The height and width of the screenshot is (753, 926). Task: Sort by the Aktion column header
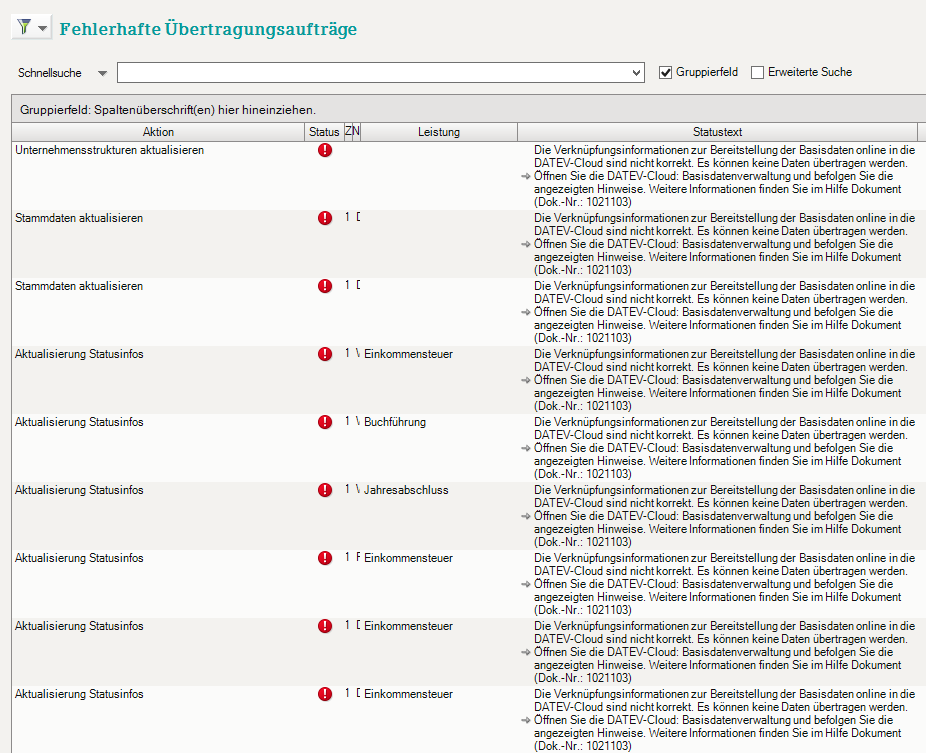tap(158, 132)
